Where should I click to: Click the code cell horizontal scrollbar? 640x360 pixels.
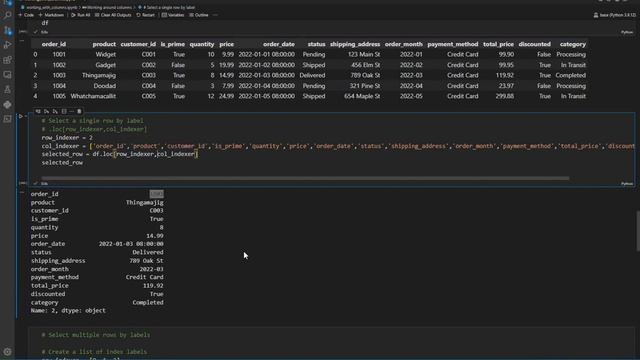pos(305,178)
